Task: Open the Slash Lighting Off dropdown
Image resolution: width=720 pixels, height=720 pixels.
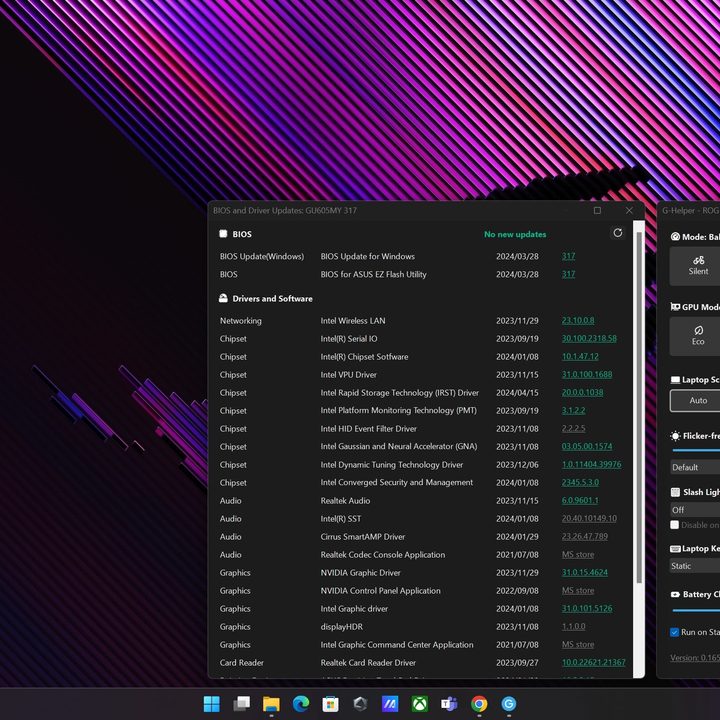Action: tap(695, 510)
